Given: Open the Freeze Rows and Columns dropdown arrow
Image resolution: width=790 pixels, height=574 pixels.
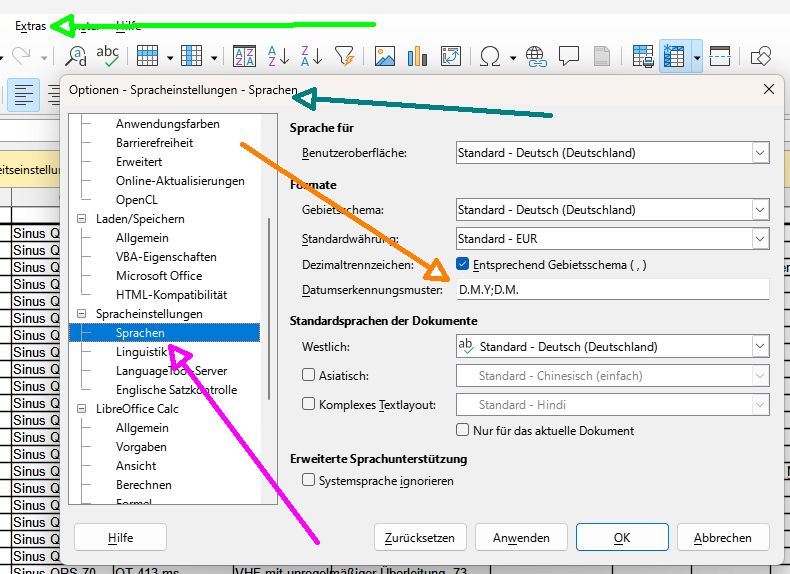Looking at the screenshot, I should tap(697, 57).
